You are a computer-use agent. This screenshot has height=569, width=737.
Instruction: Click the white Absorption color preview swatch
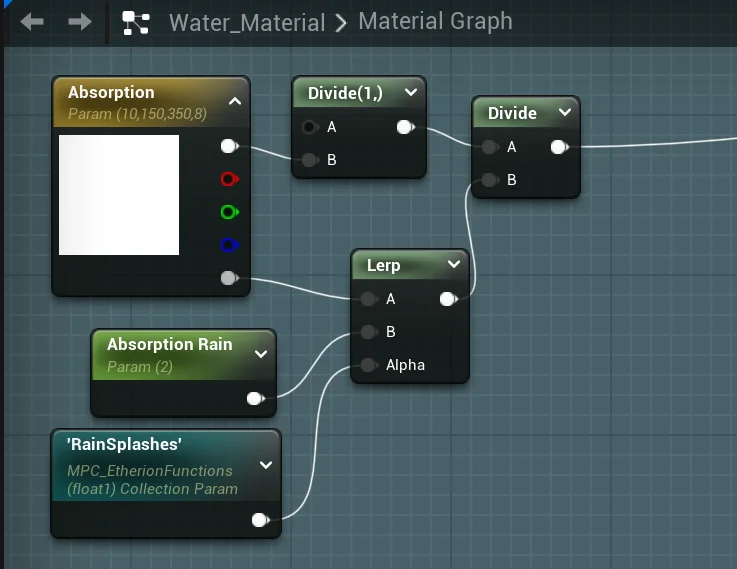(119, 195)
